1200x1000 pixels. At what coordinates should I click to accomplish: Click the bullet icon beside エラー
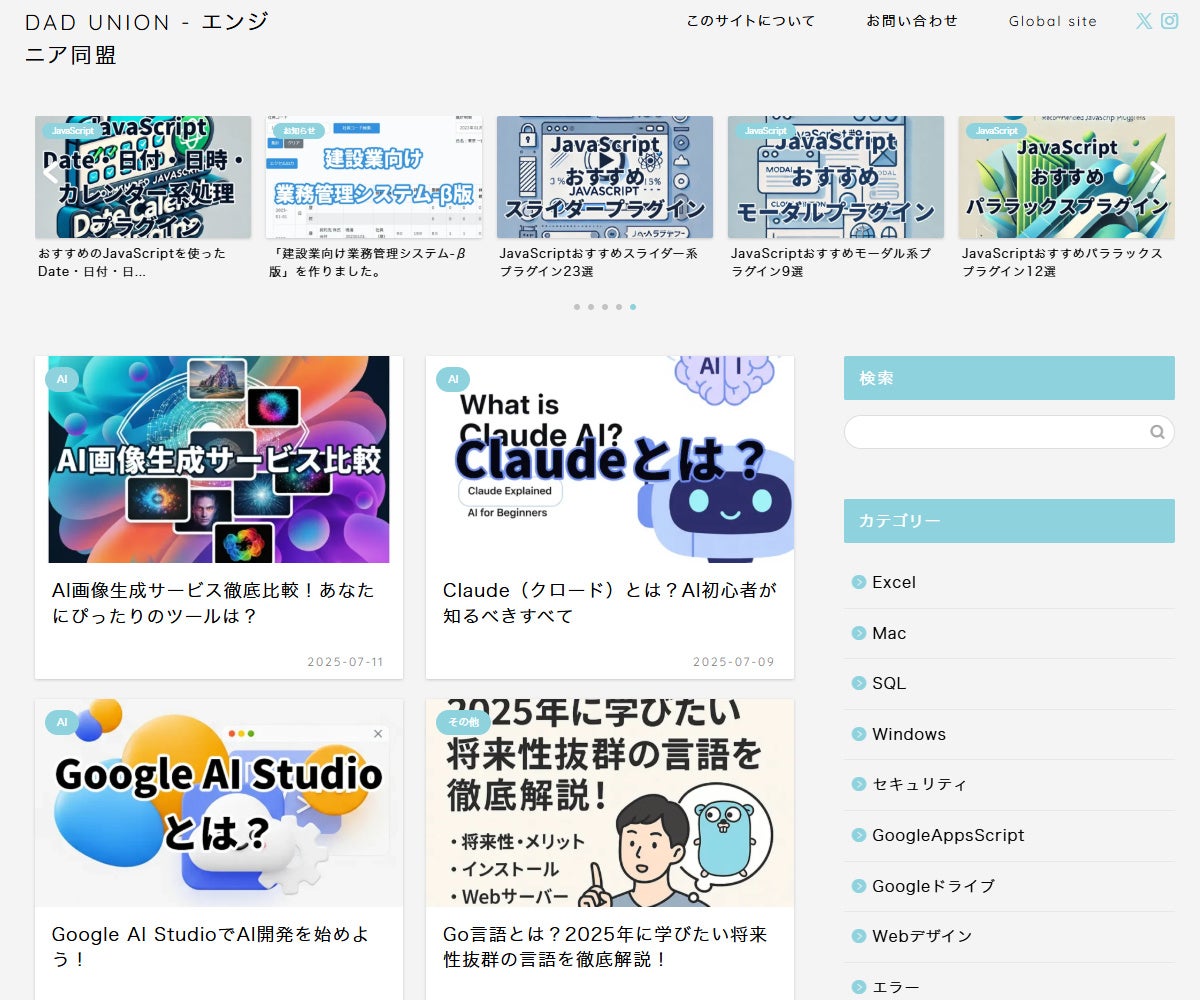(859, 987)
